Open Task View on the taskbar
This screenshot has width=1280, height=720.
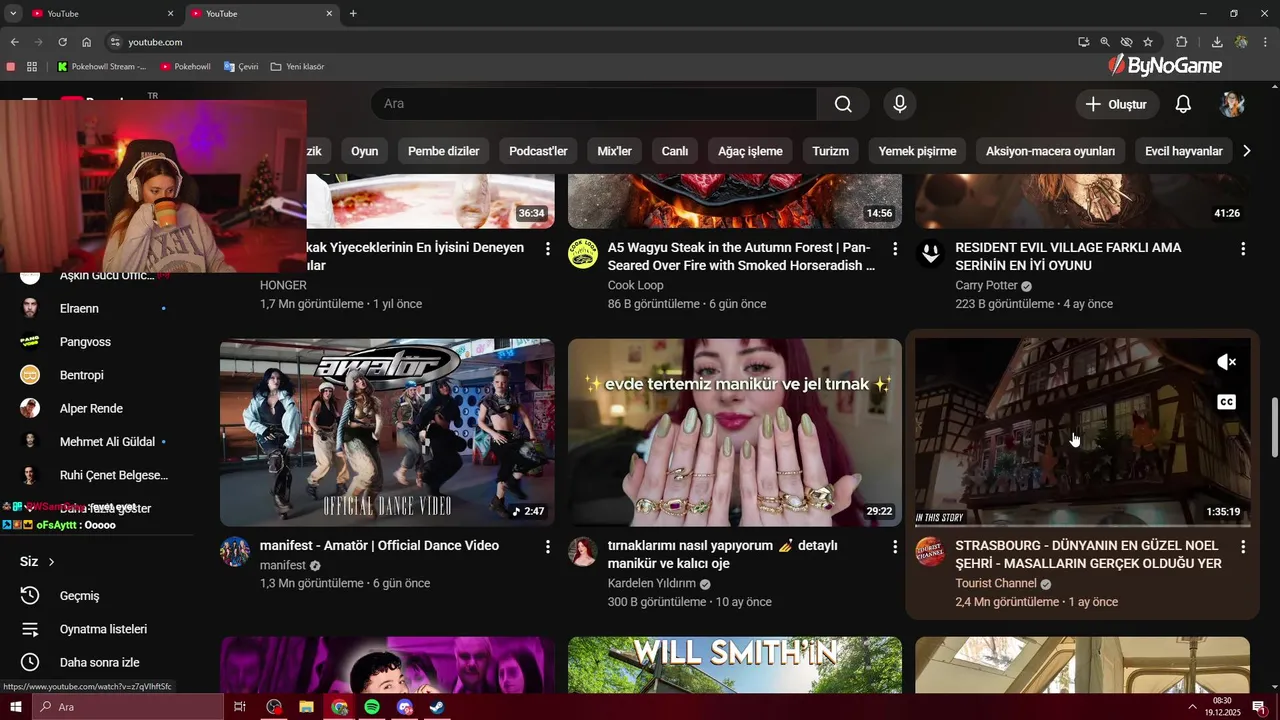240,707
